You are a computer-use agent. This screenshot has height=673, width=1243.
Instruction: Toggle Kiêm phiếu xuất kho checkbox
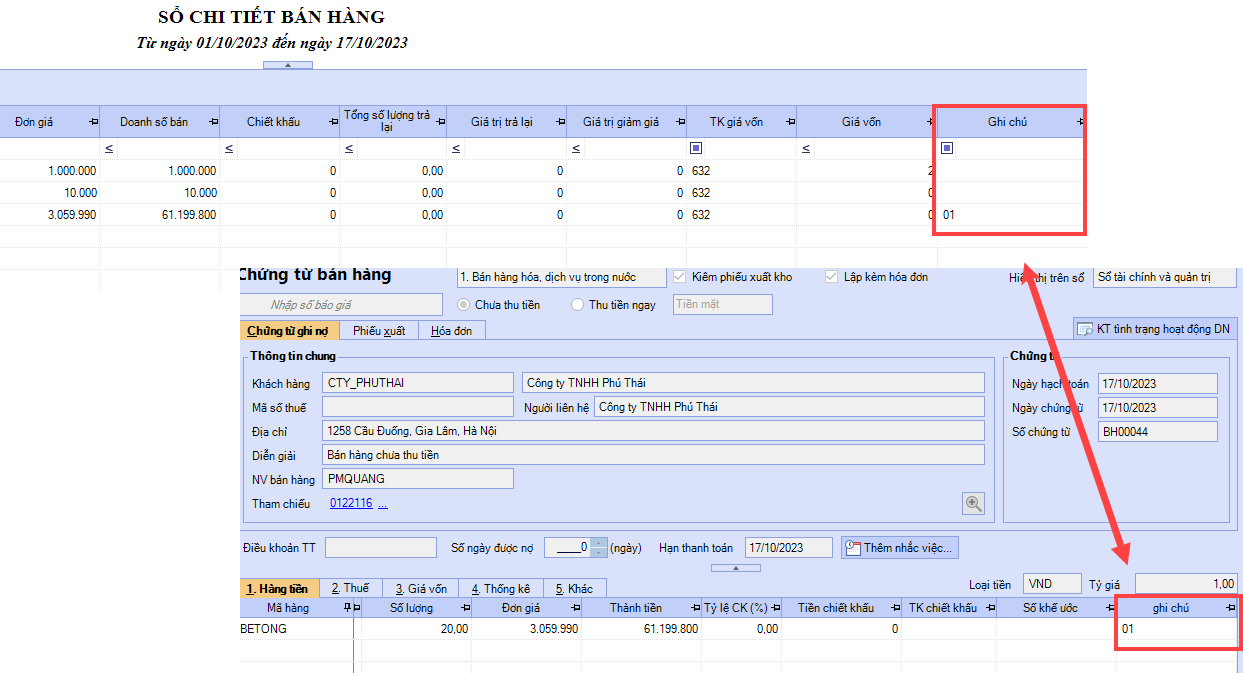pyautogui.click(x=680, y=277)
